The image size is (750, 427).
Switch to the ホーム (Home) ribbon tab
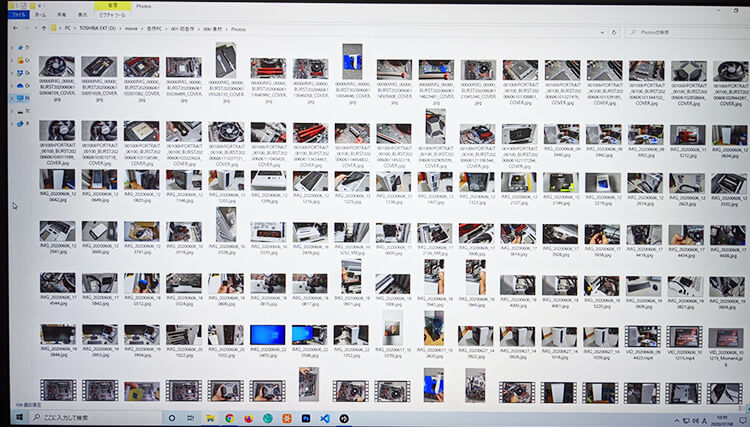pos(41,15)
